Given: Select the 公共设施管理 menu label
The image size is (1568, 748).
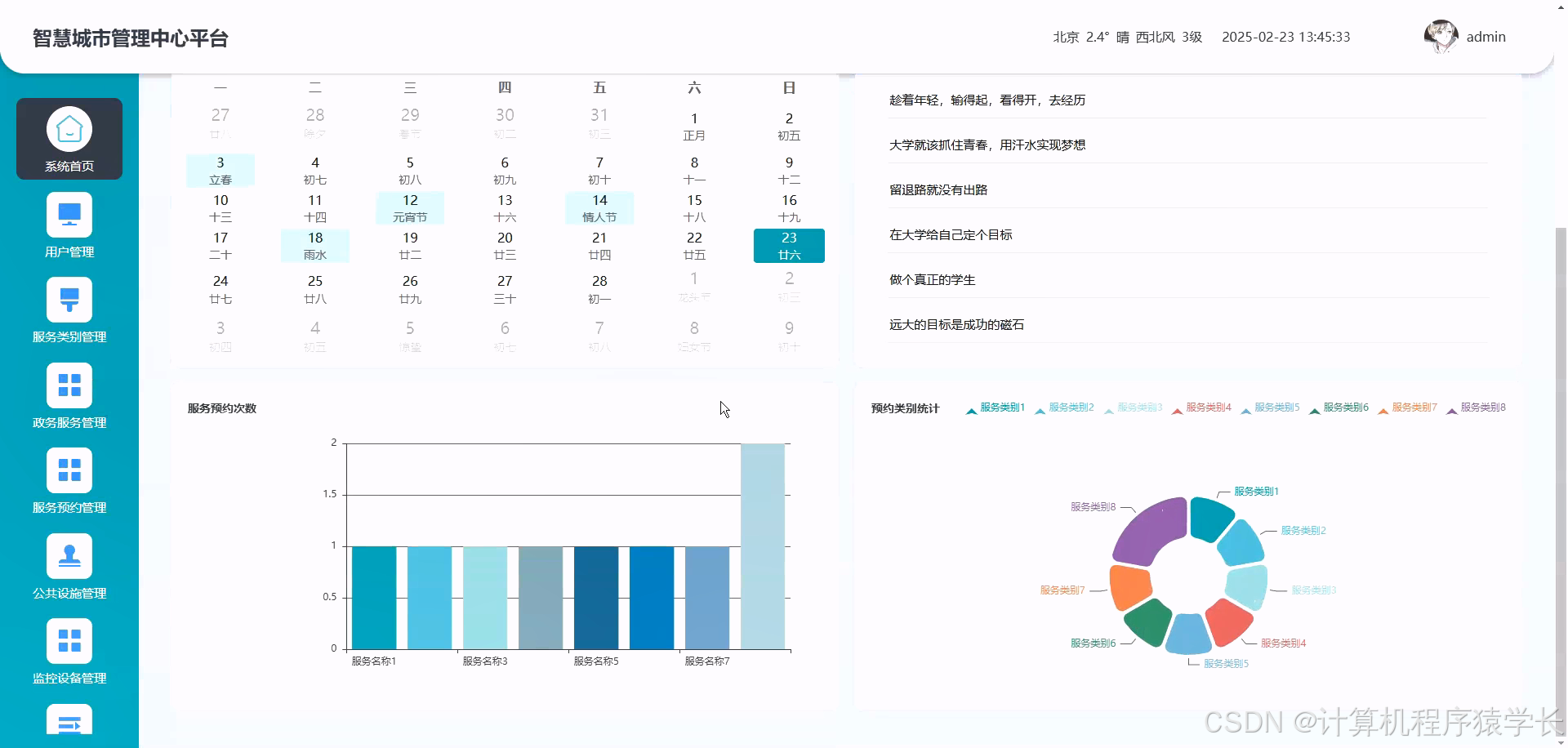Looking at the screenshot, I should point(69,593).
